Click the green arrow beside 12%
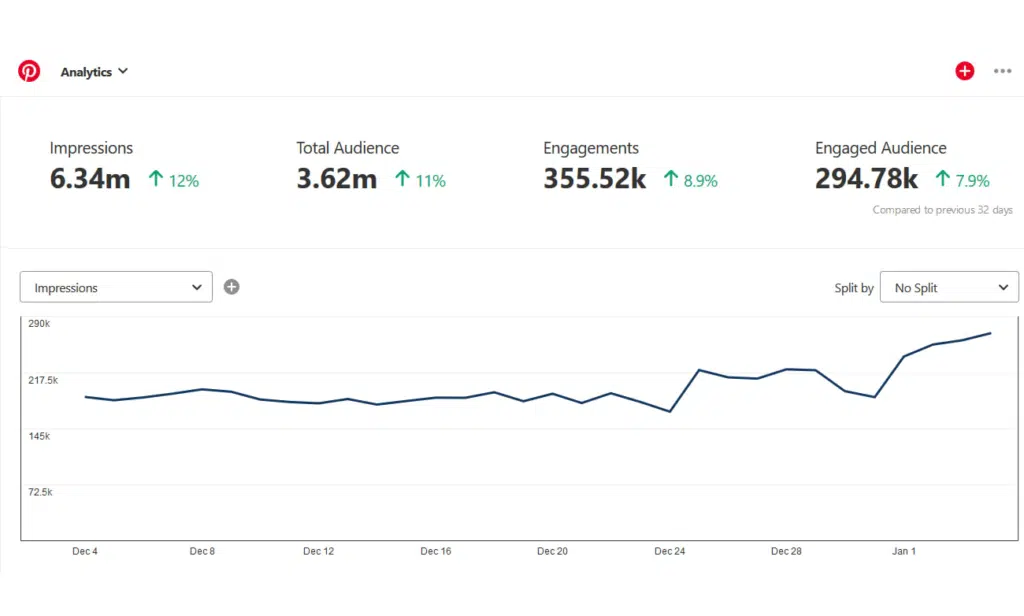Image resolution: width=1024 pixels, height=616 pixels. 155,180
